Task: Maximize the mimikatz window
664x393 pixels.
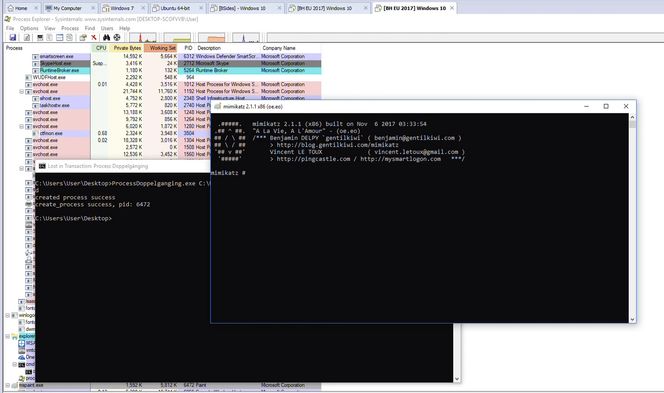Action: [x=606, y=106]
